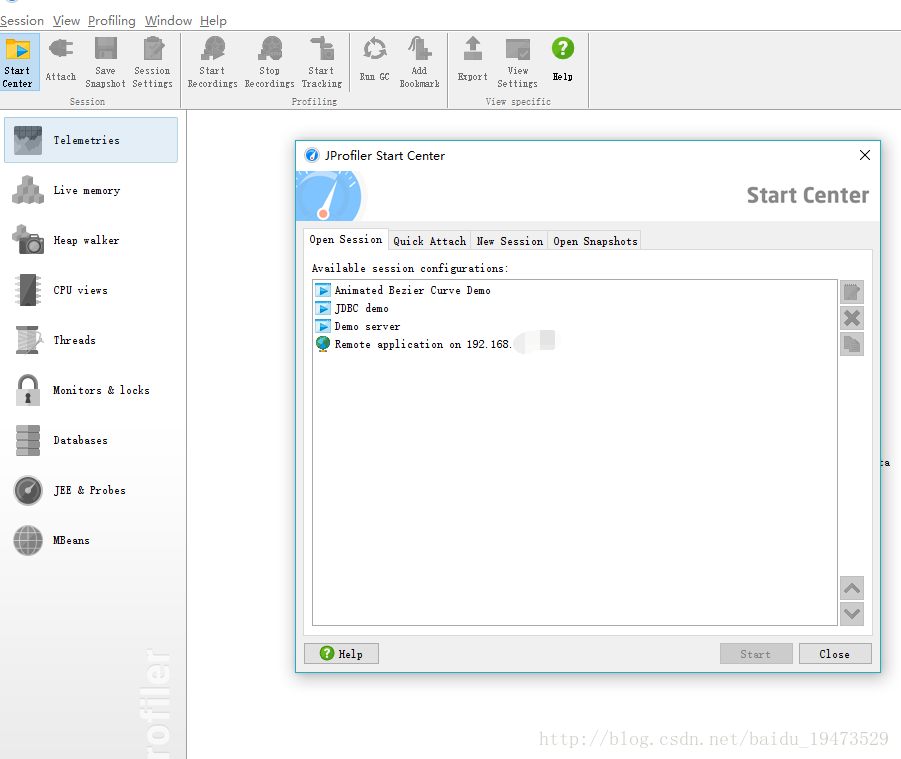Click the Add Bookmark icon
This screenshot has height=759, width=901.
coord(419,48)
